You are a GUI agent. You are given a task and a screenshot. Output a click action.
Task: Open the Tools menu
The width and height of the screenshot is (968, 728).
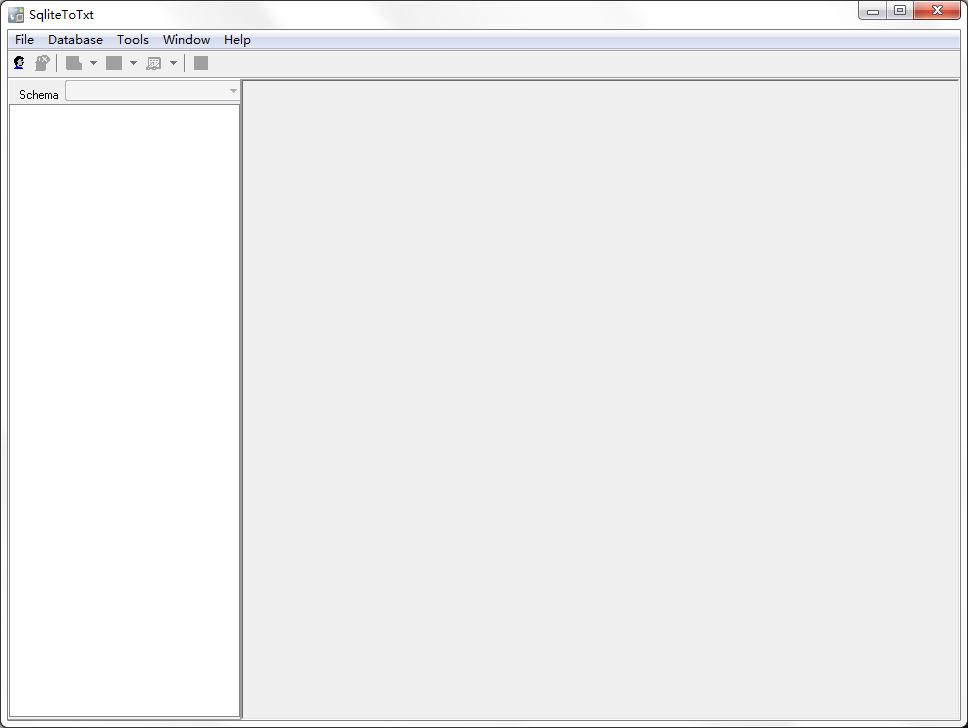[133, 40]
